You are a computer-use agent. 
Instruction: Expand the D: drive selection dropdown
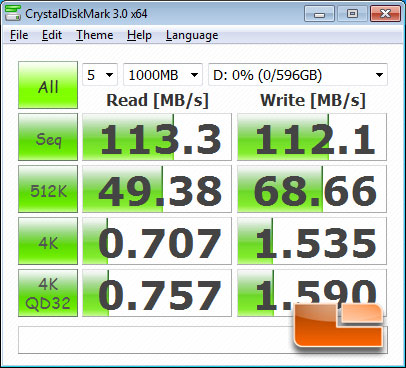(298, 75)
